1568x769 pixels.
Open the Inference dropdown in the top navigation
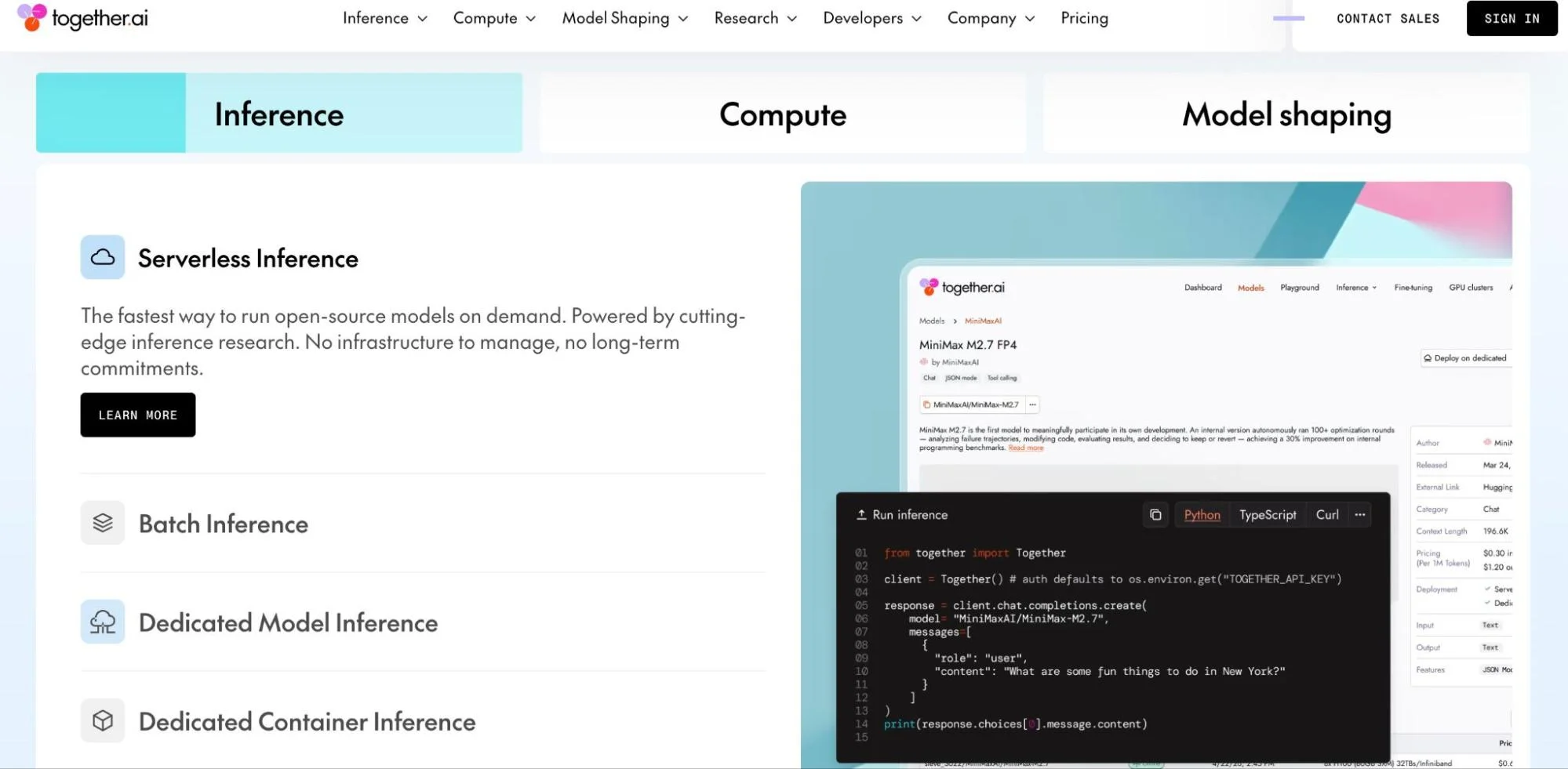point(385,18)
